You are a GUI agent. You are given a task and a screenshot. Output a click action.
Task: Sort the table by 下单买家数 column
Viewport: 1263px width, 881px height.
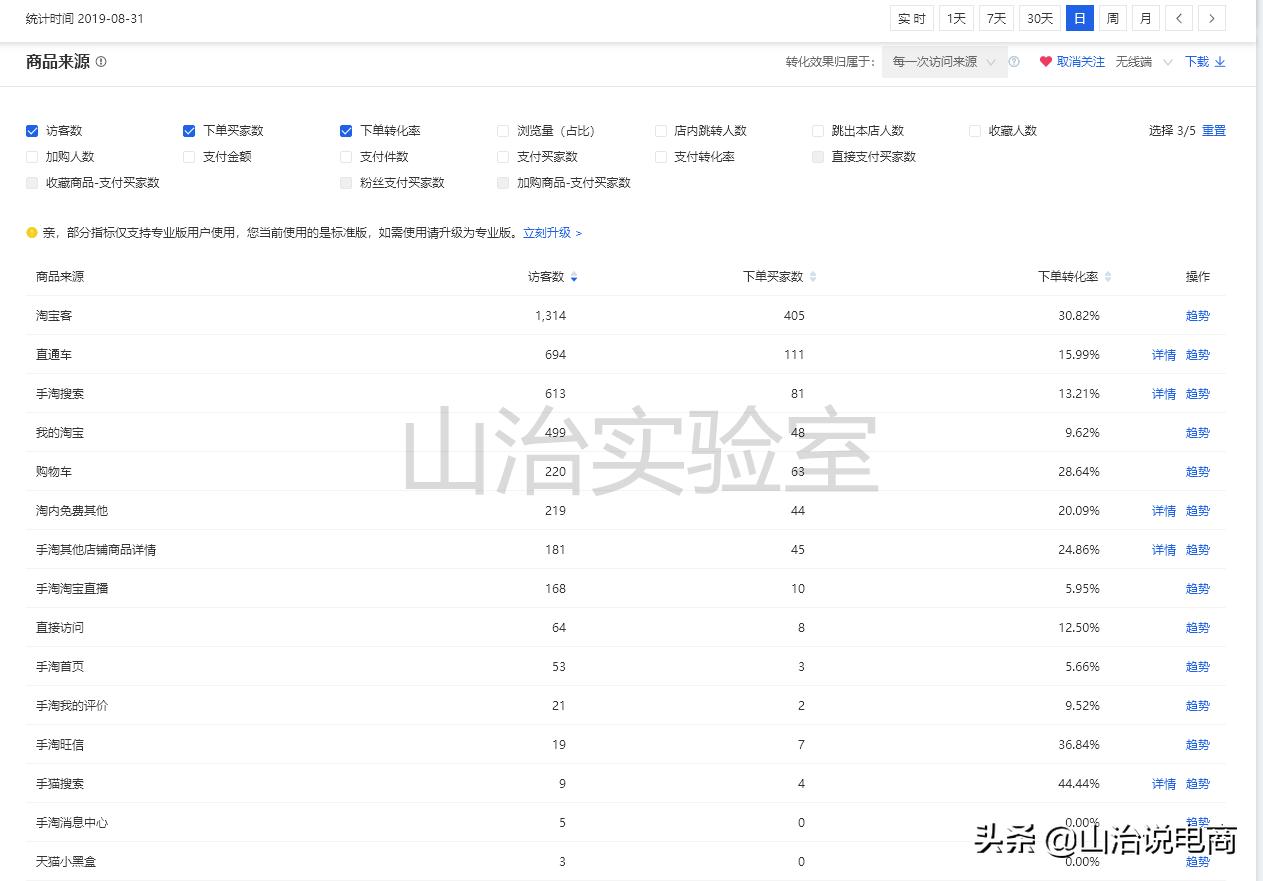tap(812, 277)
